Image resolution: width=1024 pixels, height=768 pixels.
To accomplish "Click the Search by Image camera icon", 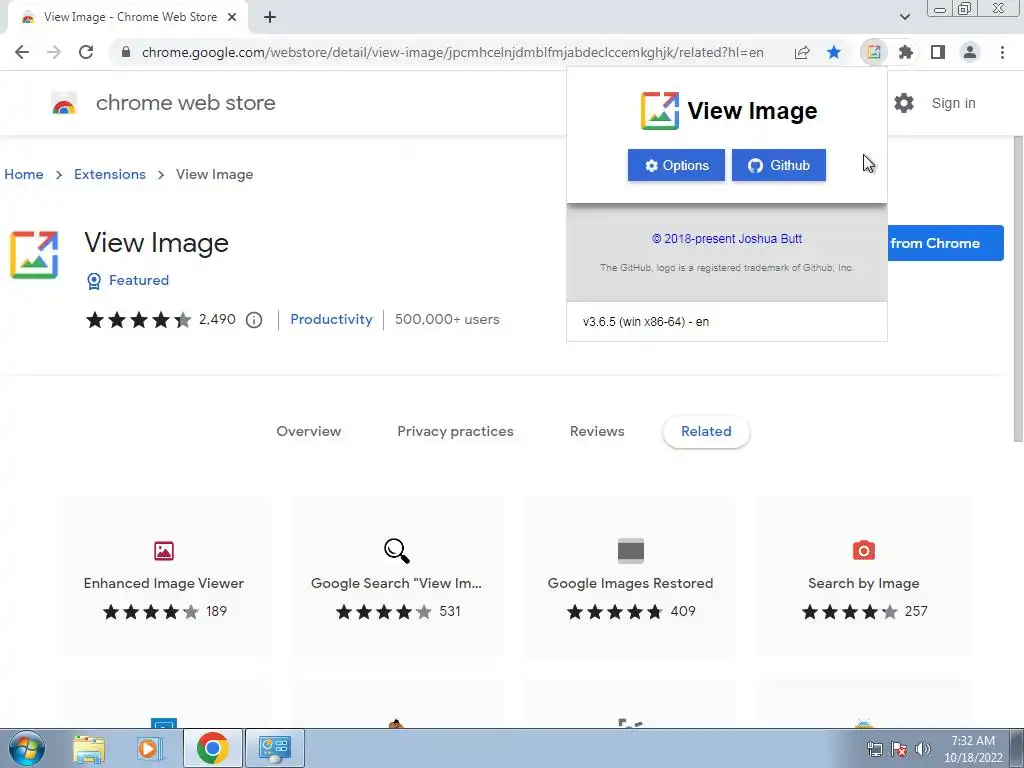I will pos(863,551).
